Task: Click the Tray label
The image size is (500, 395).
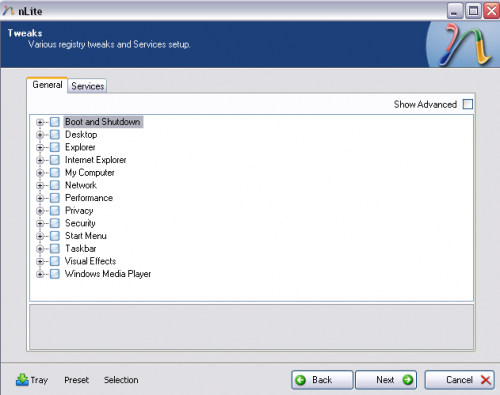Action: [x=39, y=380]
